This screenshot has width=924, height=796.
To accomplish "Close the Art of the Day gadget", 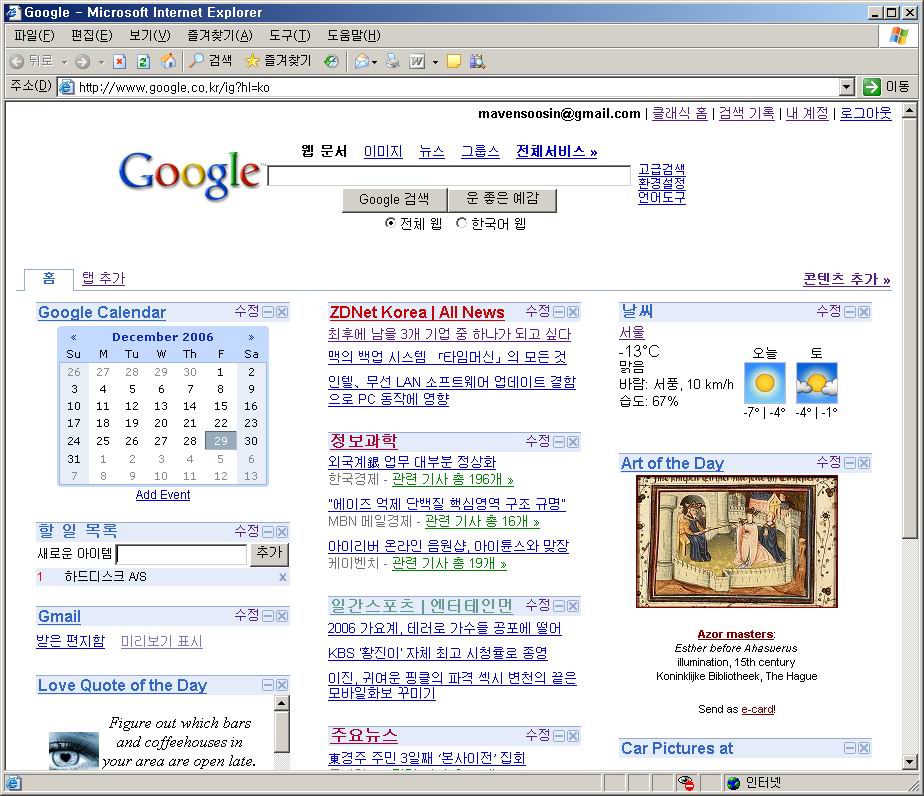I will pyautogui.click(x=864, y=463).
